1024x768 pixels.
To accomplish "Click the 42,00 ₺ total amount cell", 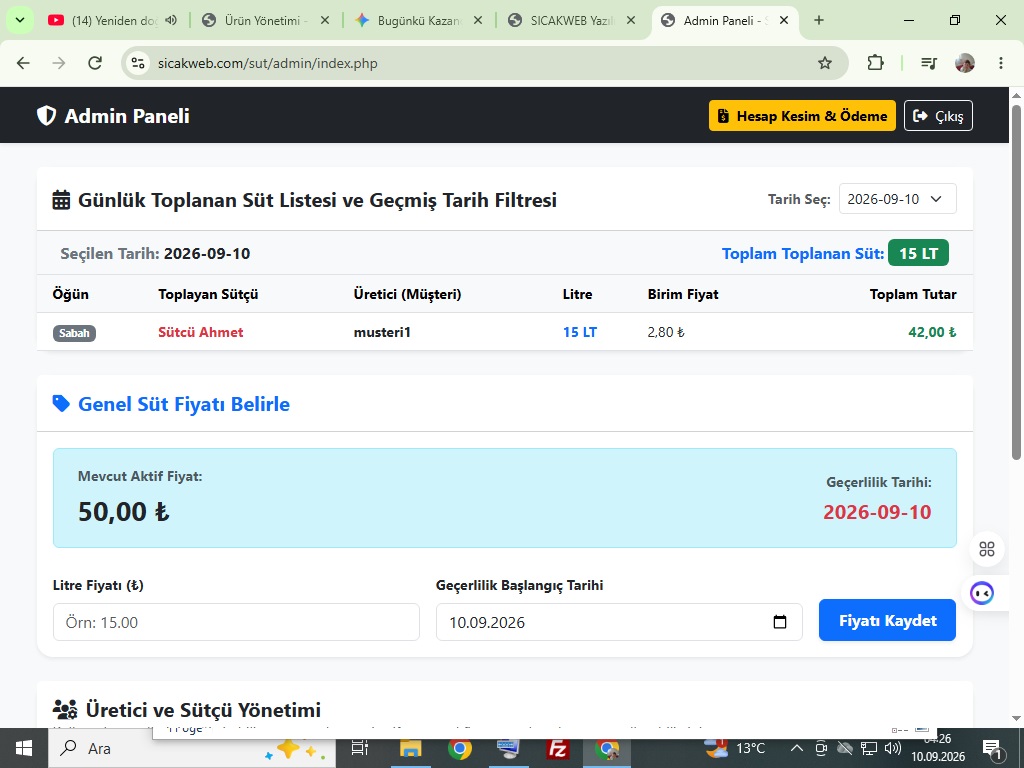I will pos(932,332).
